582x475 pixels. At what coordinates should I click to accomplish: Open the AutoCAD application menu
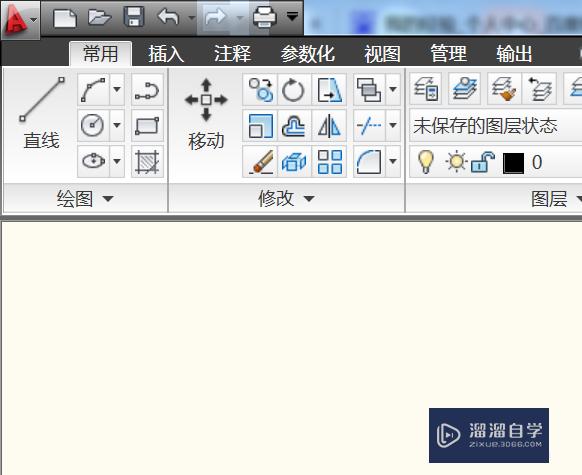point(20,19)
